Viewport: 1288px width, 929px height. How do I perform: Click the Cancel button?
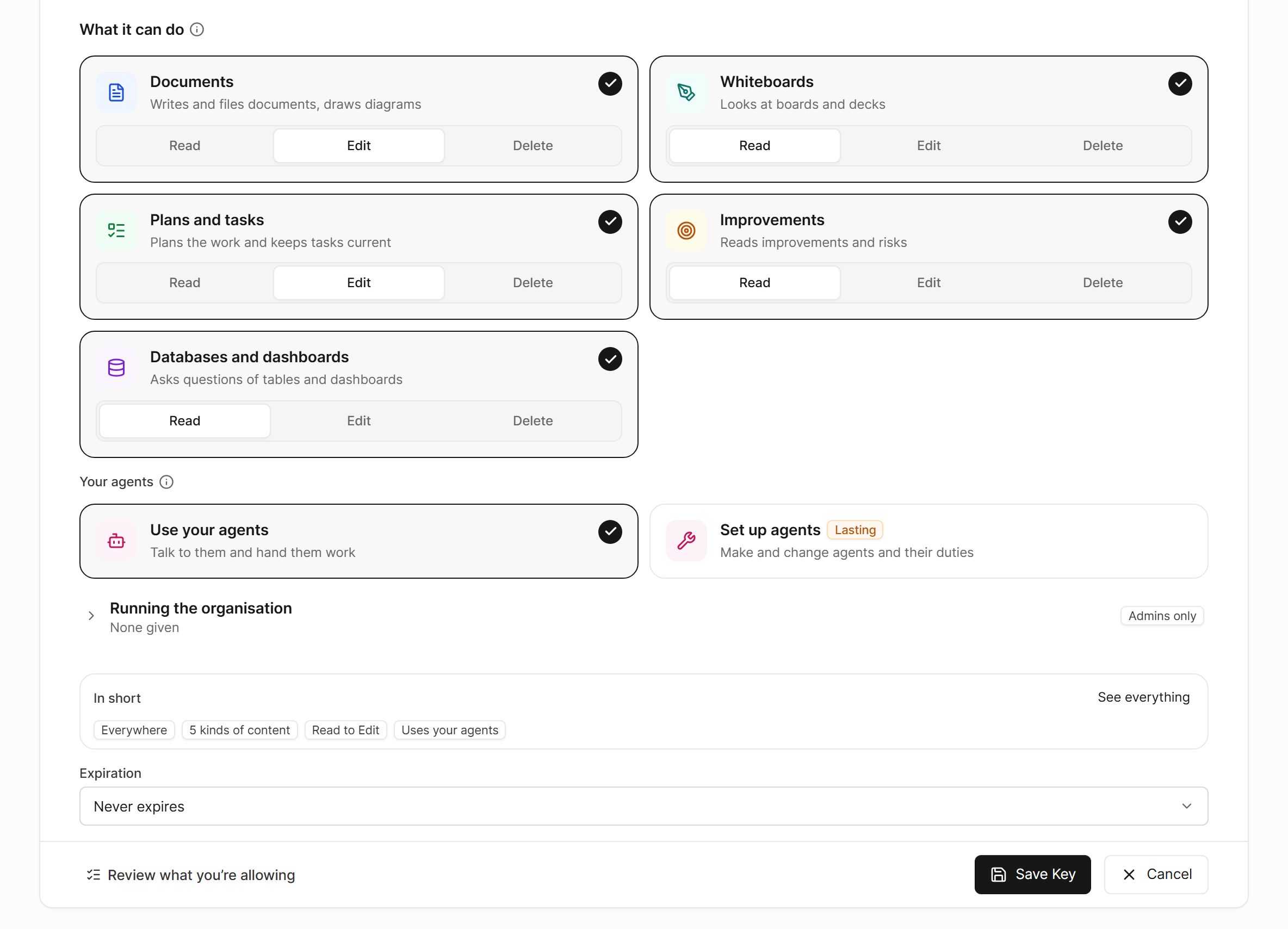(1156, 875)
